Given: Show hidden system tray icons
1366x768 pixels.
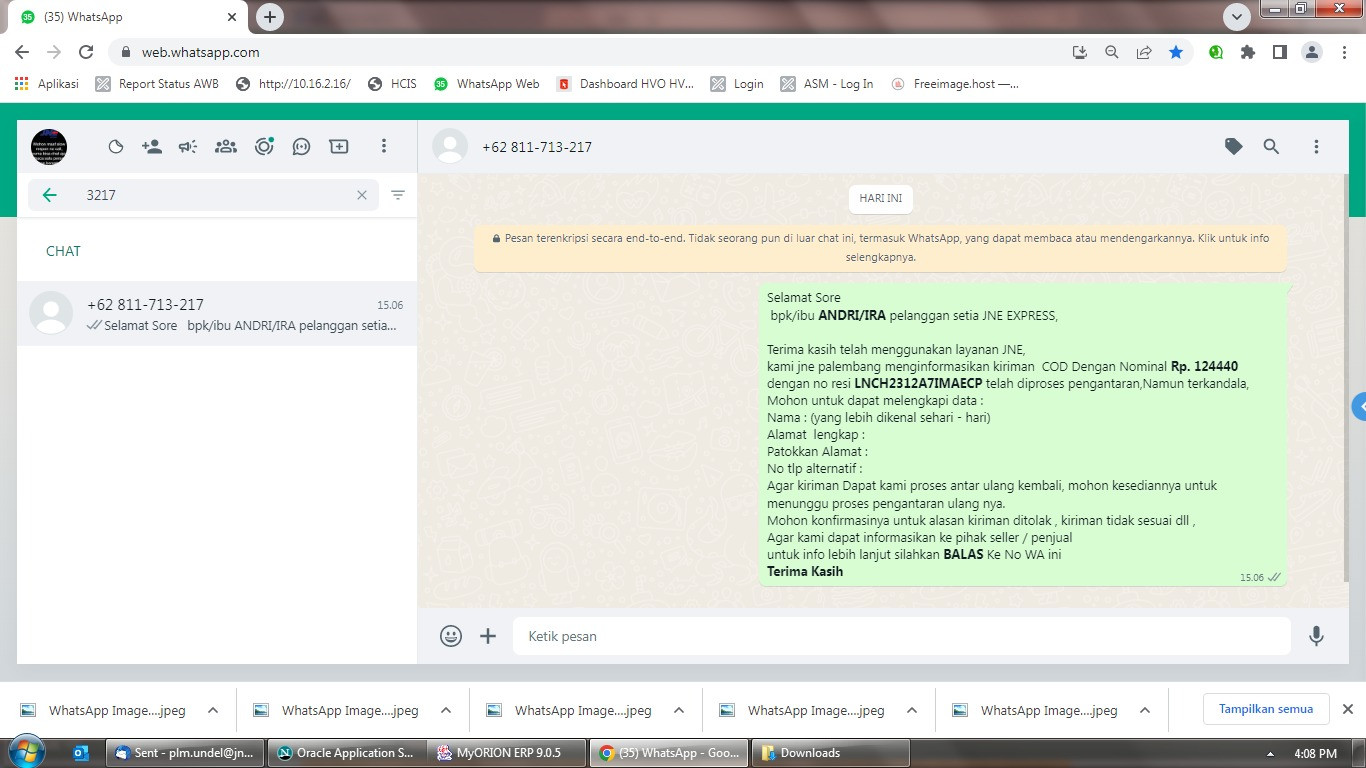Looking at the screenshot, I should pos(1270,754).
